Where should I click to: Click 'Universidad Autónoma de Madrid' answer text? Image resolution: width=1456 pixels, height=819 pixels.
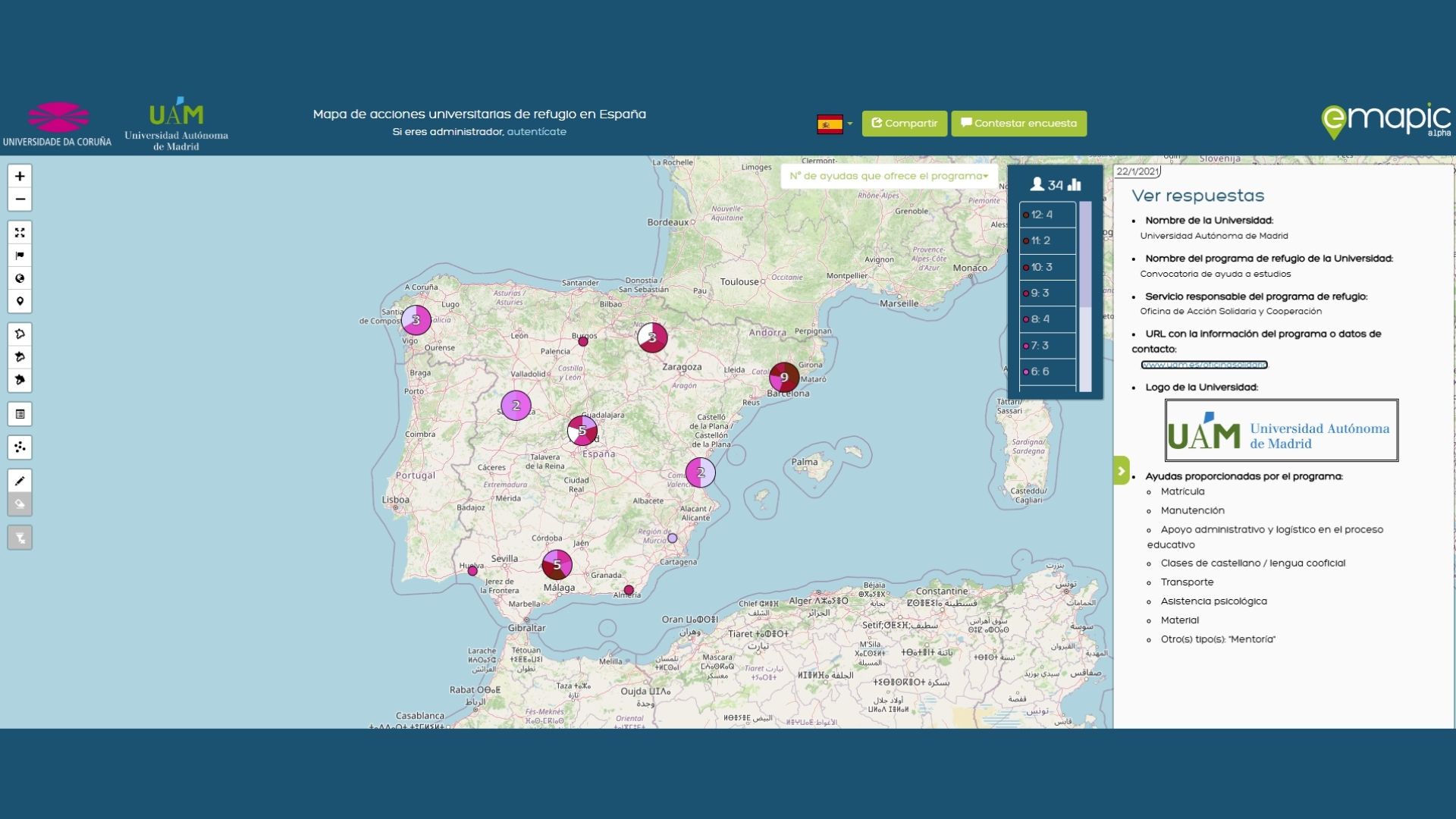click(x=1213, y=236)
